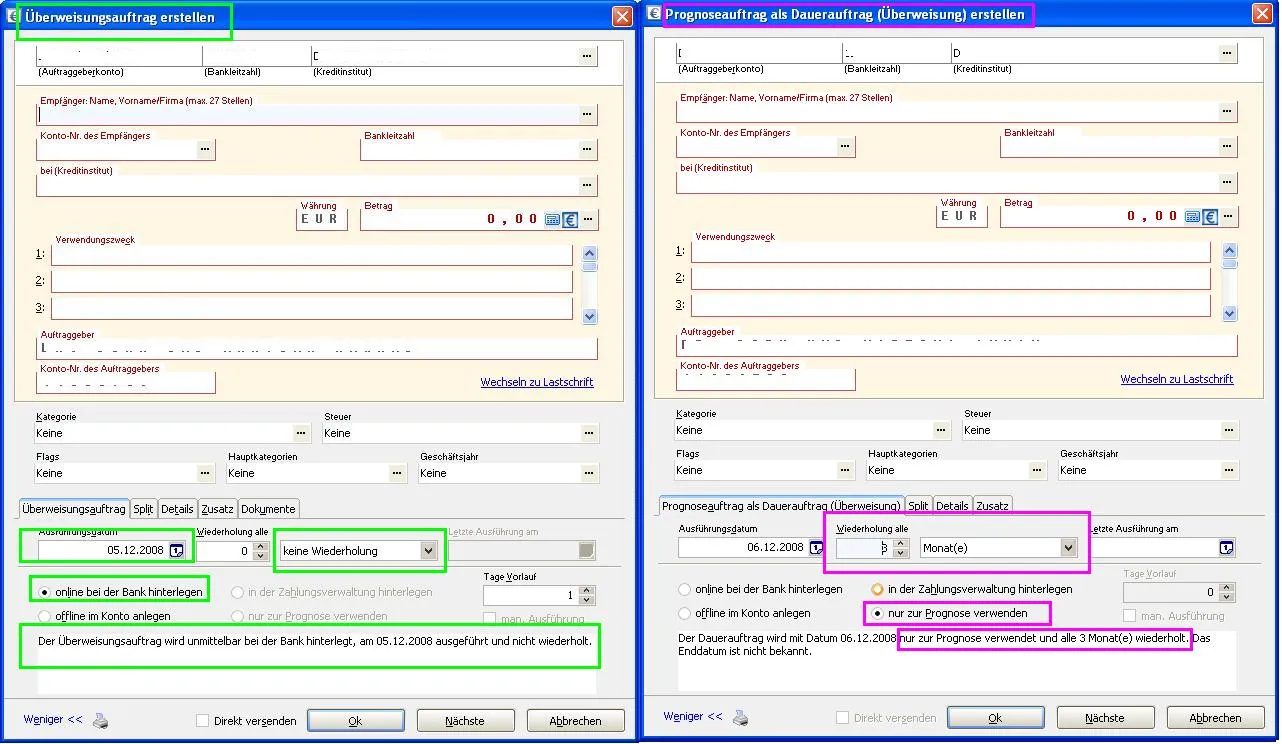
Task: Click printer icon in Prognoseauftrag dialog footer
Action: tap(740, 717)
